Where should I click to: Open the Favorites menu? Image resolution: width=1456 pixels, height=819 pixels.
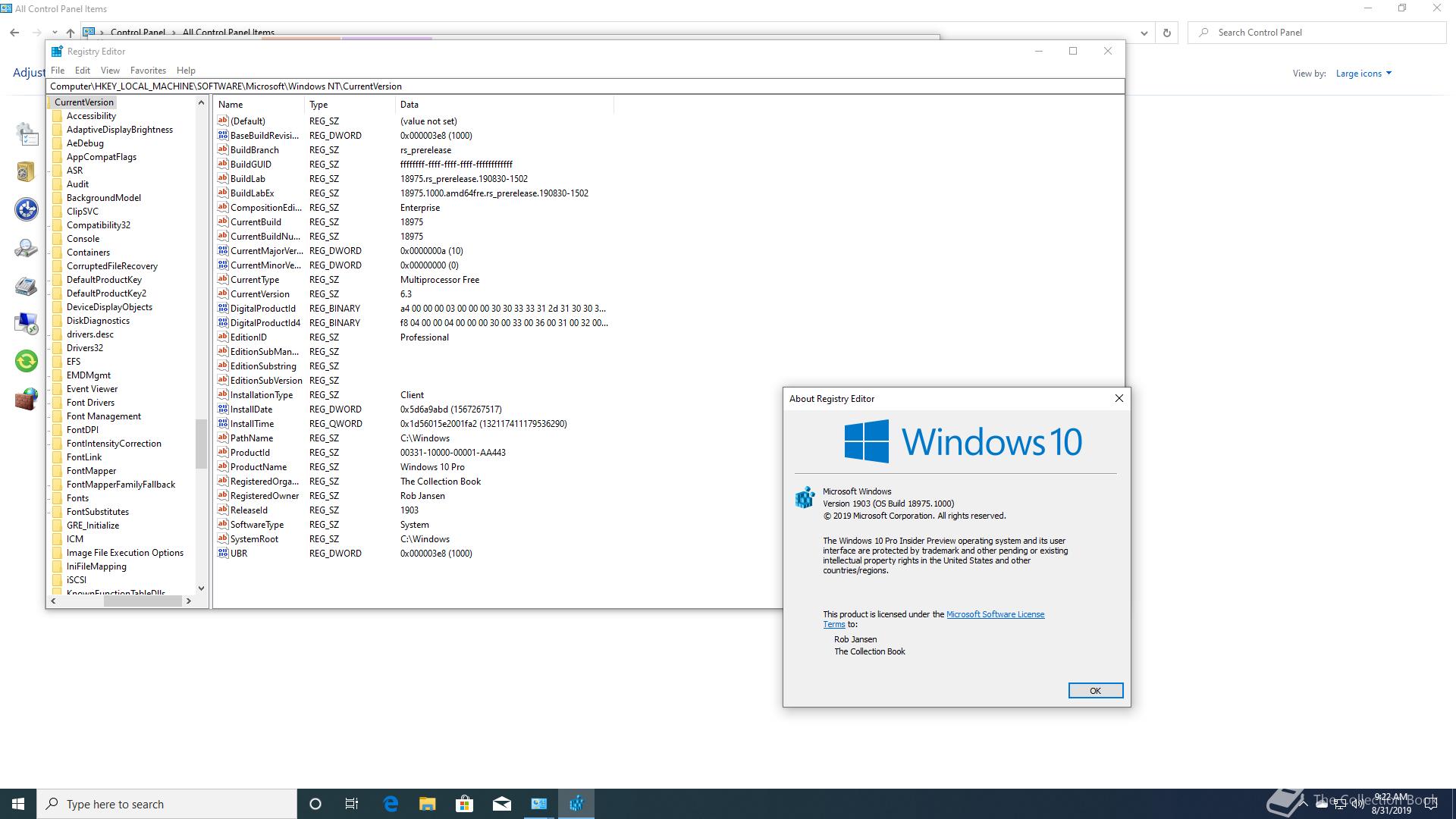[x=148, y=71]
